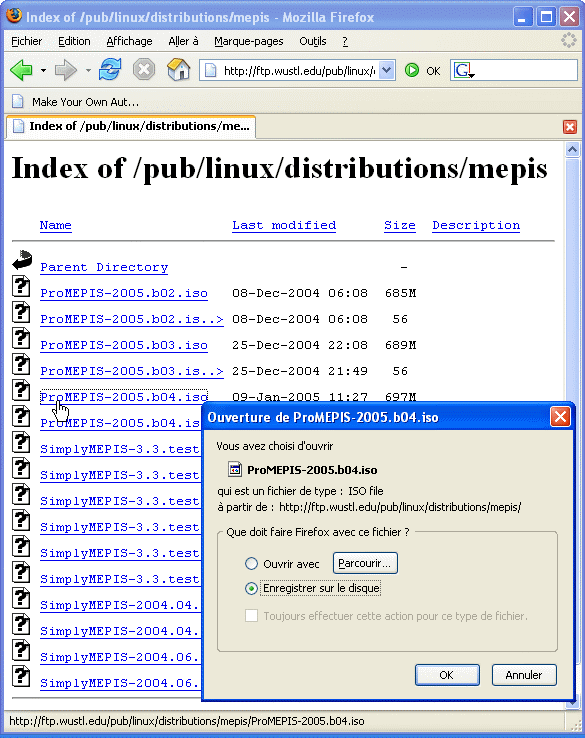585x738 pixels.
Task: Click the Firefox logo in title bar
Action: click(14, 16)
